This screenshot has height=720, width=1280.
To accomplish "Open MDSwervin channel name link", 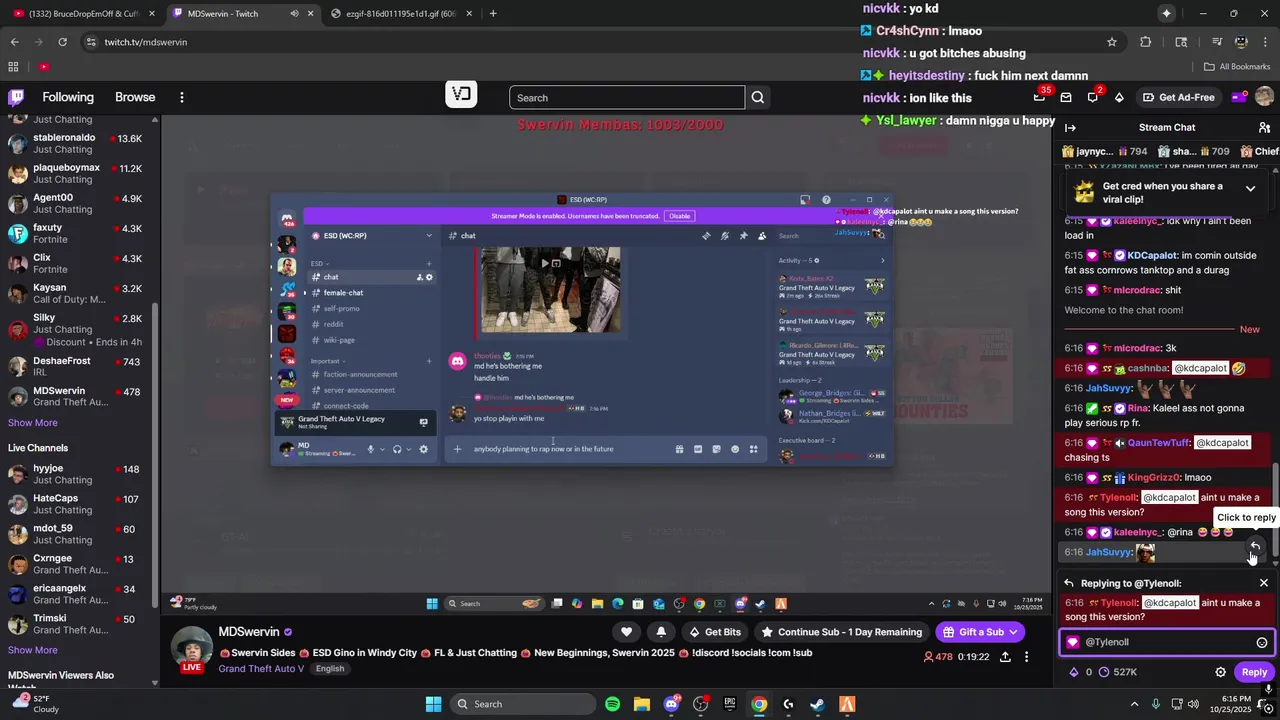I will [x=249, y=632].
